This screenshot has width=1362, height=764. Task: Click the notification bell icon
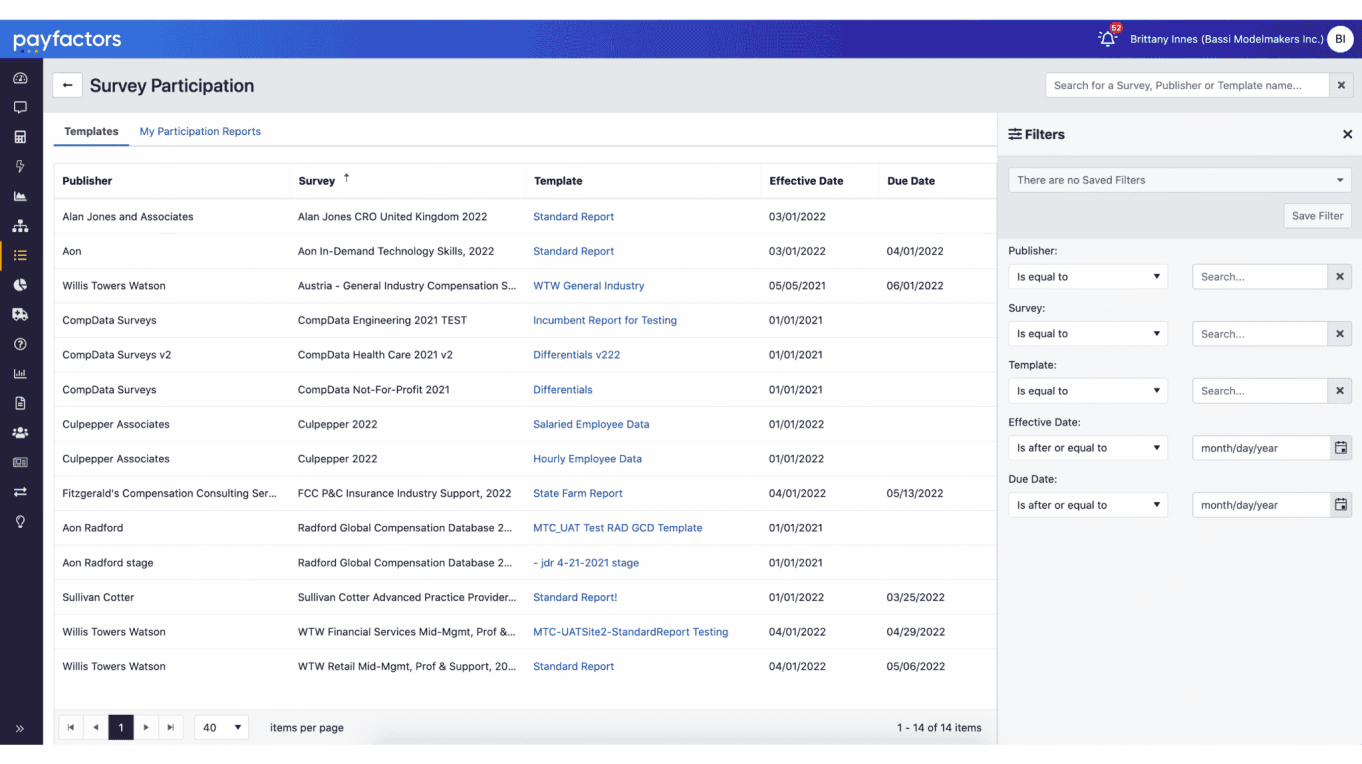tap(1106, 39)
